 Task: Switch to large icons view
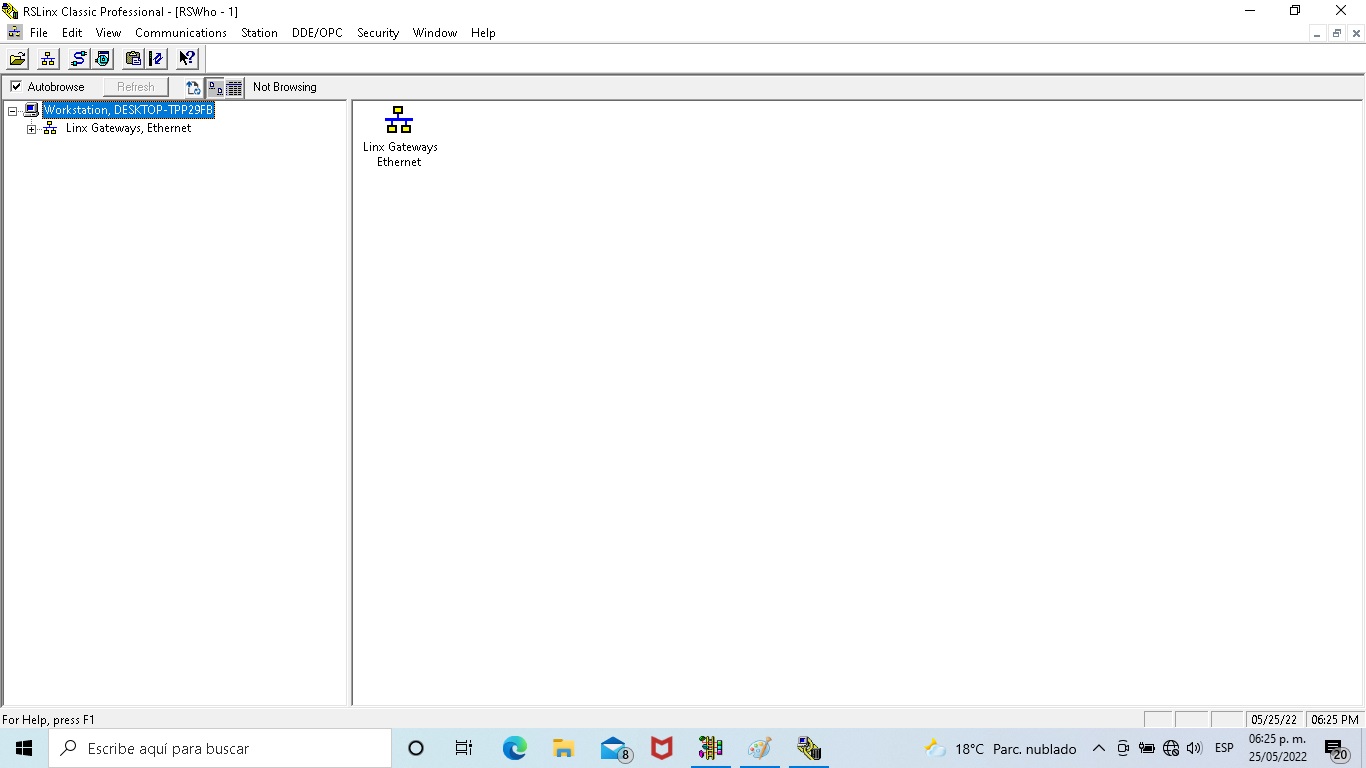[215, 88]
